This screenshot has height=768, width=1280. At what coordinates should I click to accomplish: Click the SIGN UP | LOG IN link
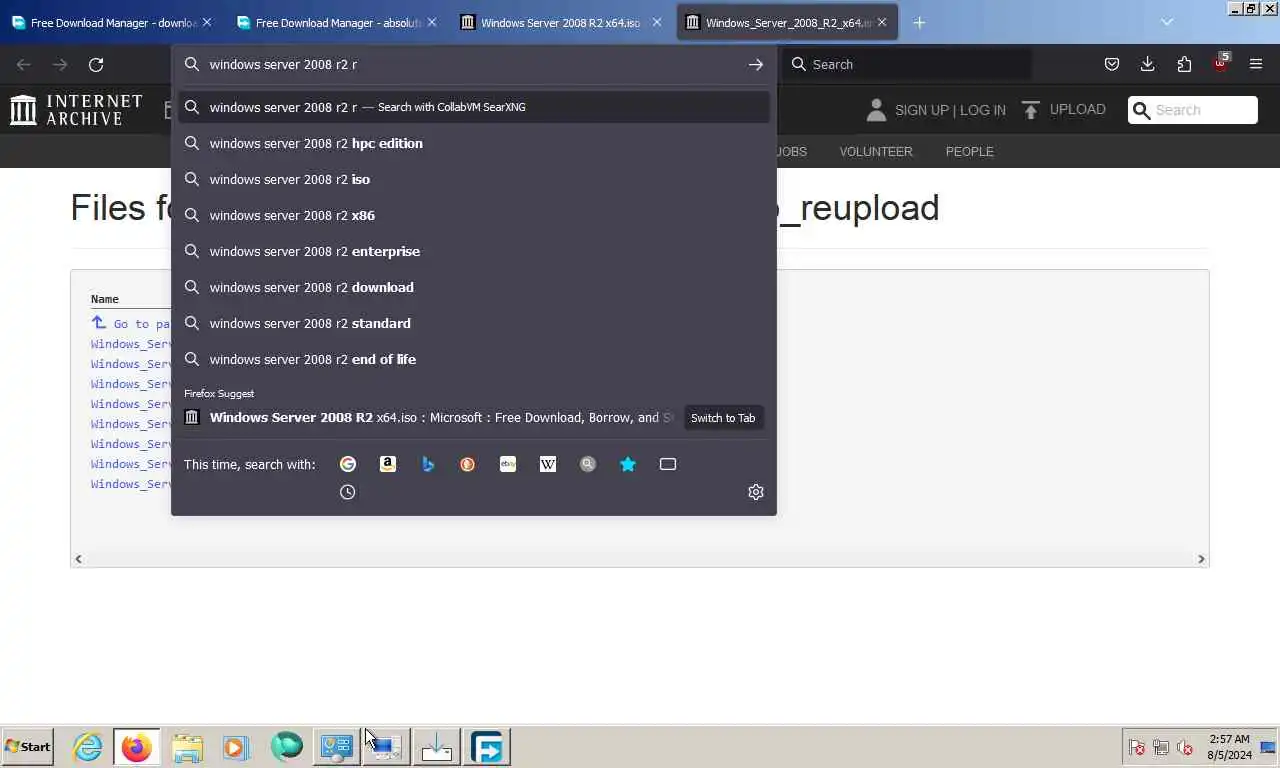coord(950,110)
